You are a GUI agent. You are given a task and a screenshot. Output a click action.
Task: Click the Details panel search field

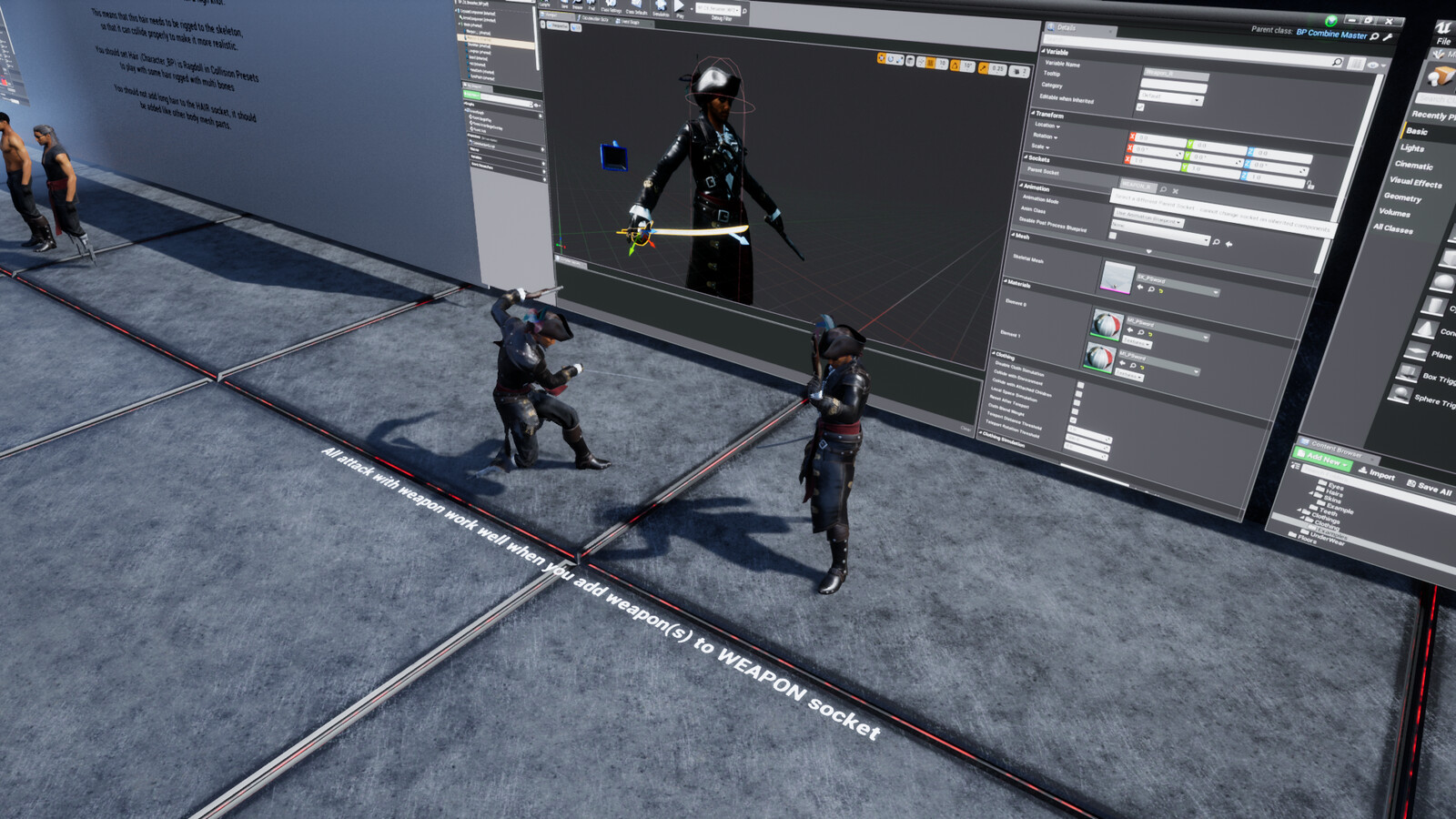[1193, 50]
